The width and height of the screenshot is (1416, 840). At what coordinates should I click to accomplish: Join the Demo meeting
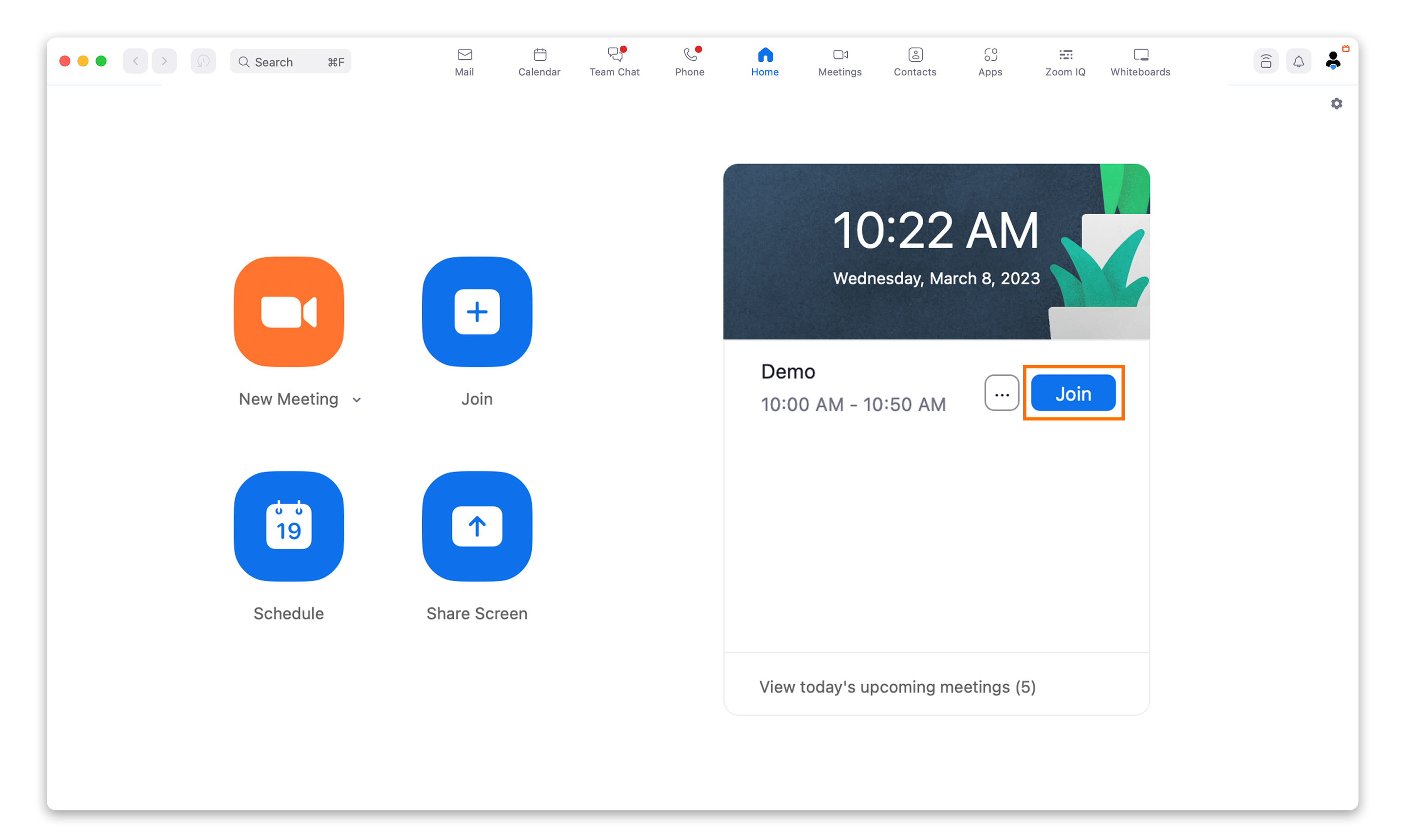point(1073,393)
